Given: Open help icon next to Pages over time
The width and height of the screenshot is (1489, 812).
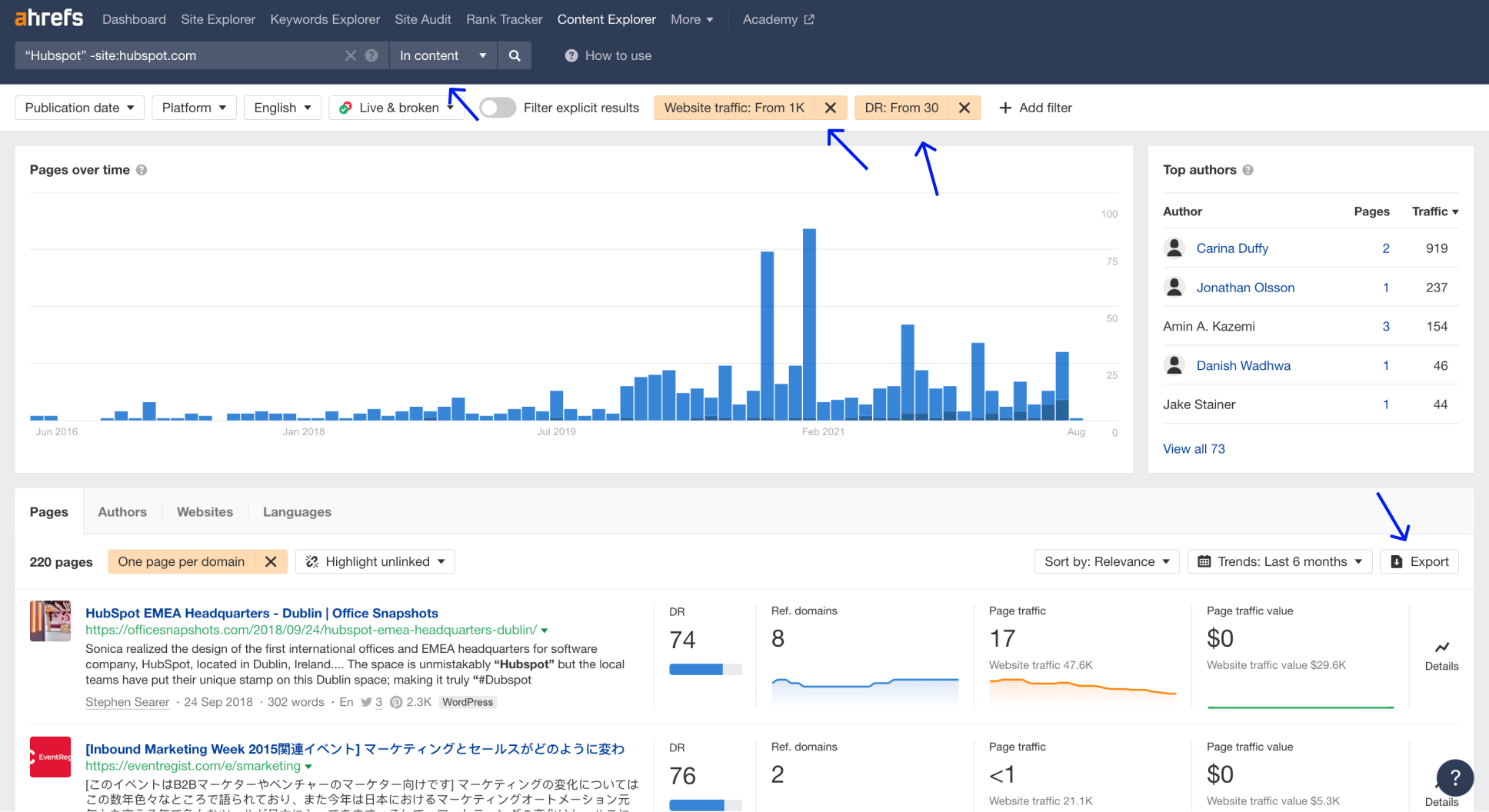Looking at the screenshot, I should click(142, 170).
